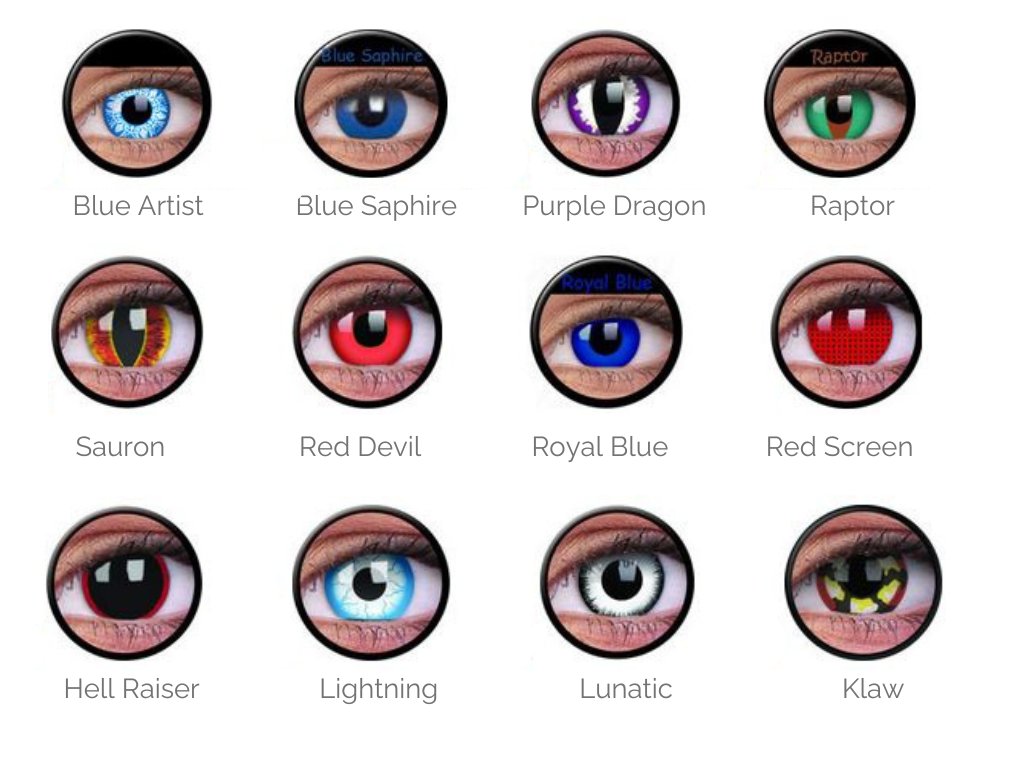Open the Lightning caption link
The width and height of the screenshot is (1024, 768).
tap(378, 690)
